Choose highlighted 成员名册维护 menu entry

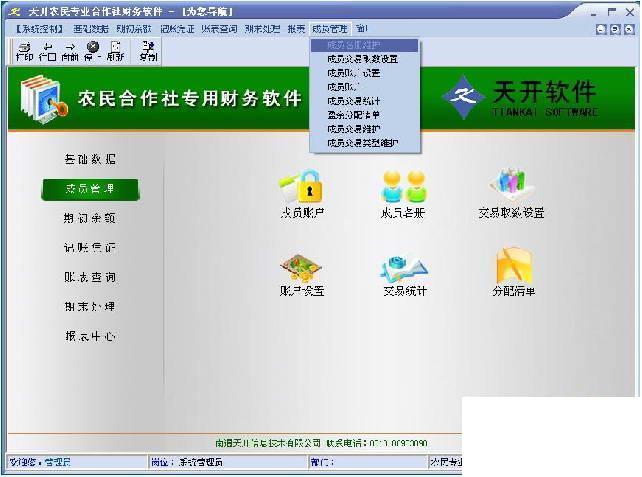tap(364, 45)
